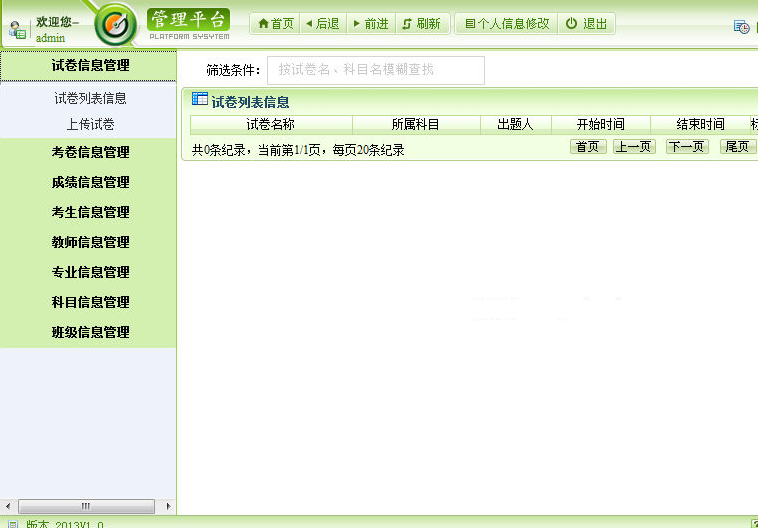This screenshot has width=758, height=528.
Task: Click the 退出 logout button
Action: point(586,24)
